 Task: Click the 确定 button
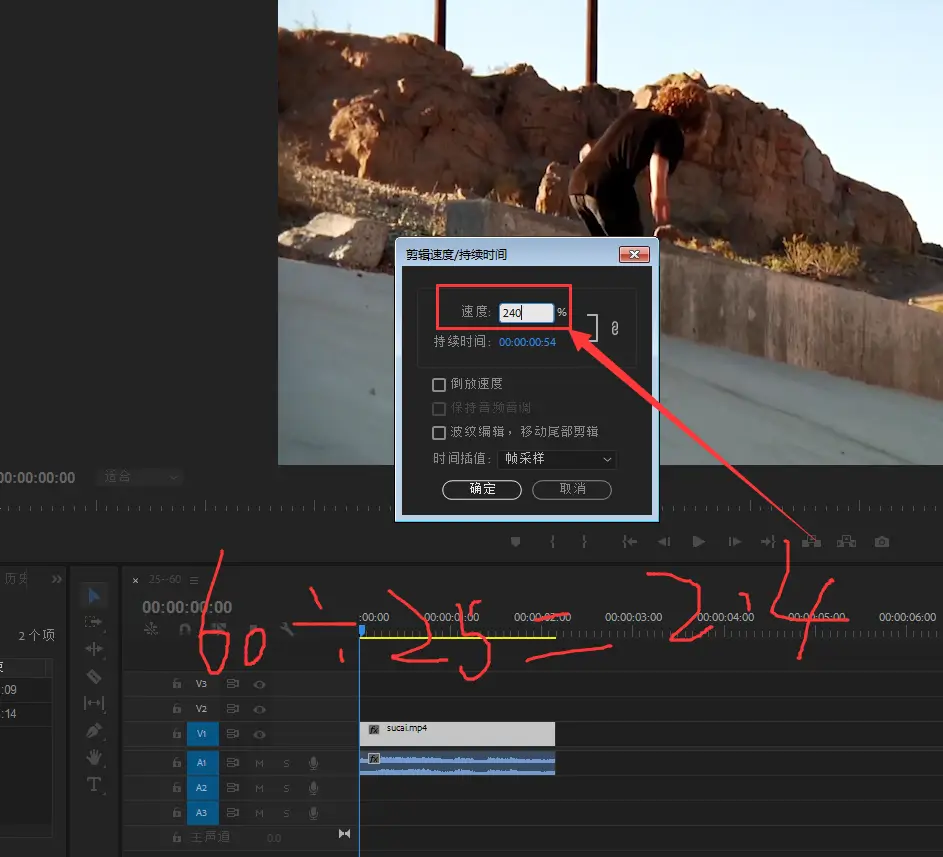(x=482, y=489)
